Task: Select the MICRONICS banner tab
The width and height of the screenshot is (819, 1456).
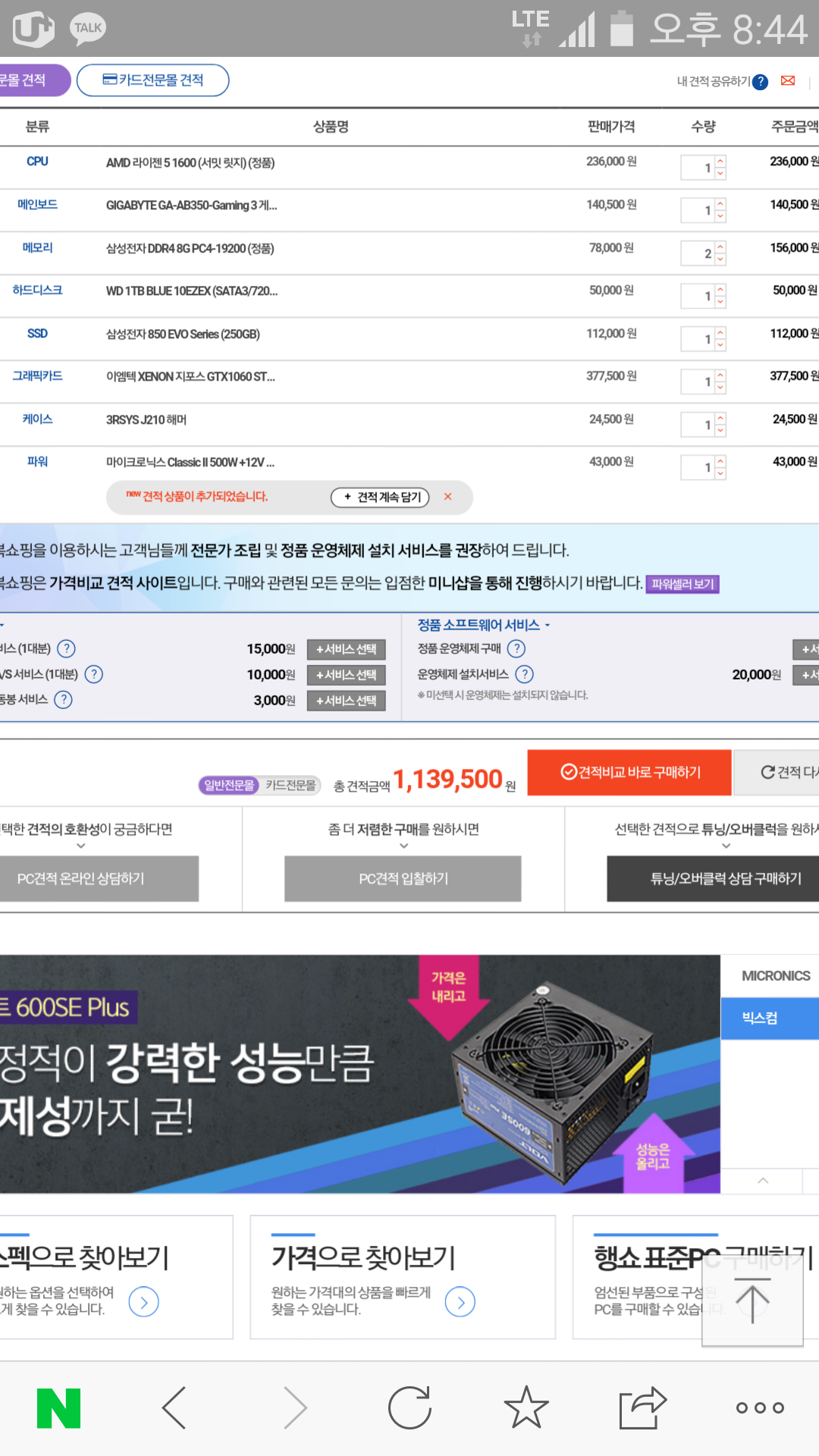Action: 770,976
